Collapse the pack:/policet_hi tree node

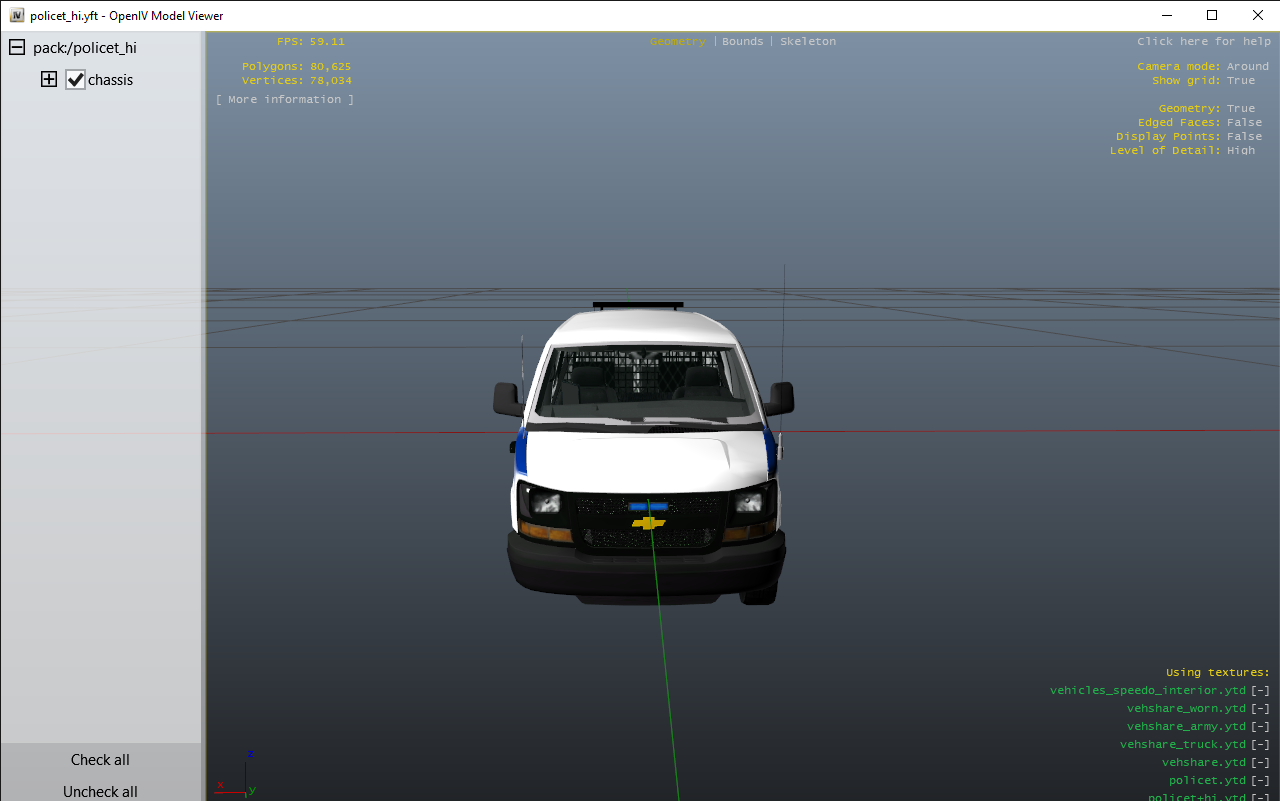[17, 47]
